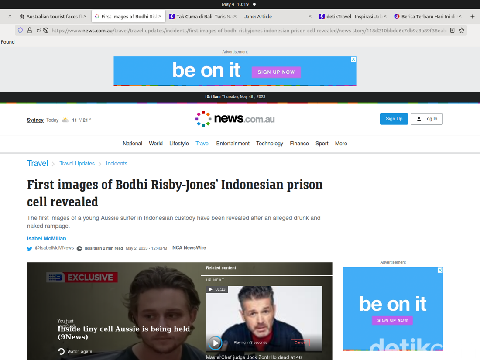Switch to the Australian tourist browser tab

(53, 16)
